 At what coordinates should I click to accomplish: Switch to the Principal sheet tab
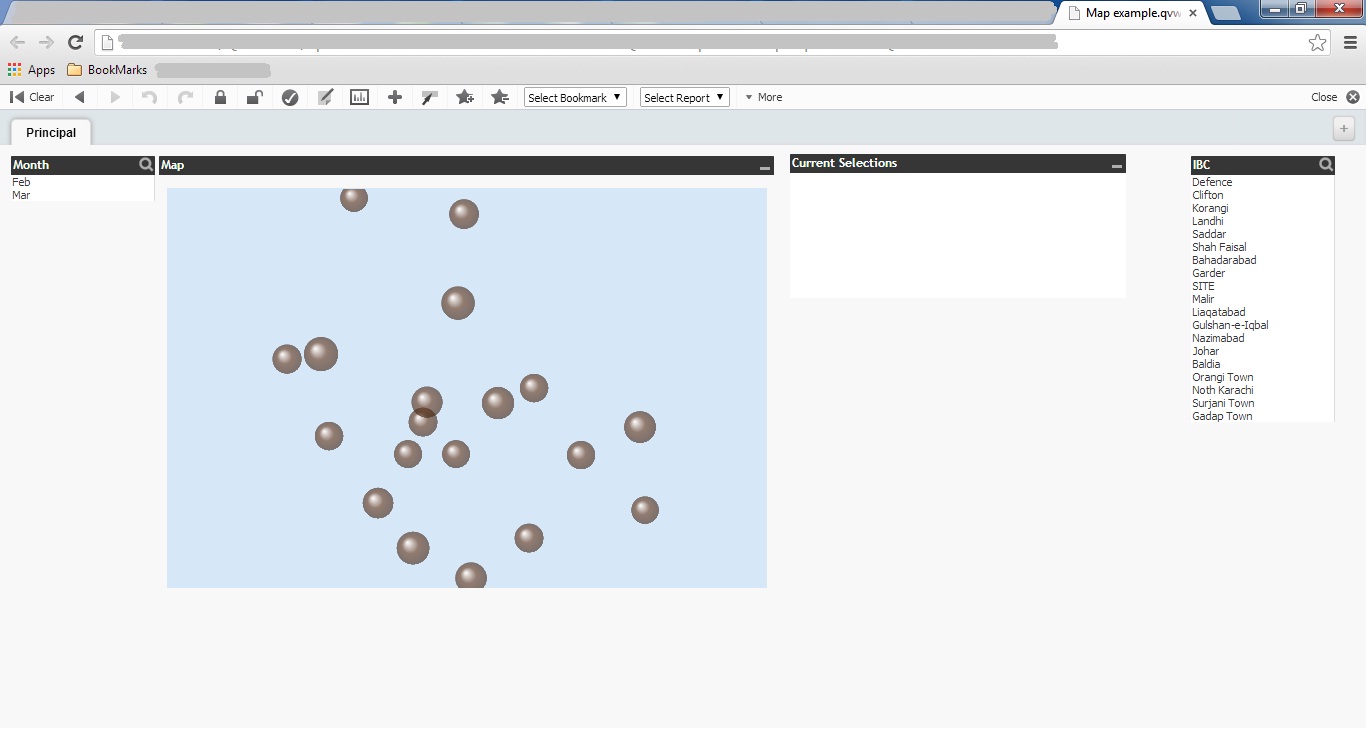(x=51, y=132)
